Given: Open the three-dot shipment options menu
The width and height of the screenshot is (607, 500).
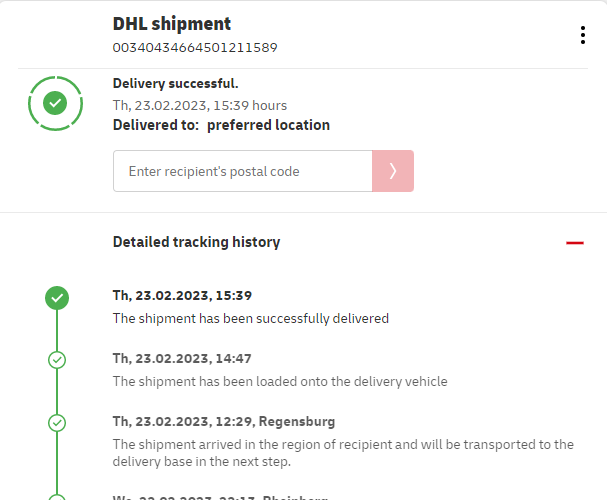Looking at the screenshot, I should [x=583, y=35].
